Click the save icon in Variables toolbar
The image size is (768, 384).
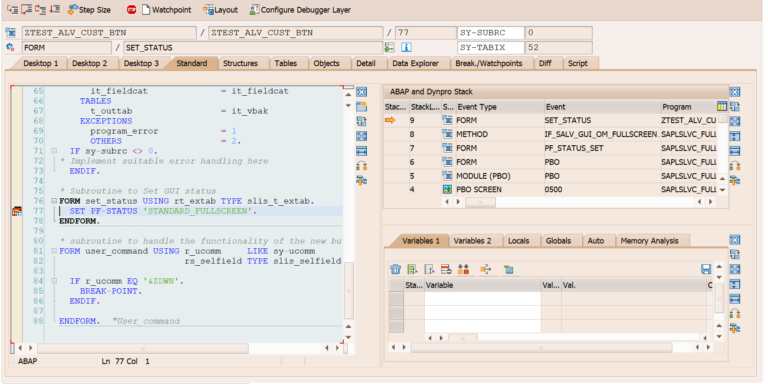pos(706,269)
